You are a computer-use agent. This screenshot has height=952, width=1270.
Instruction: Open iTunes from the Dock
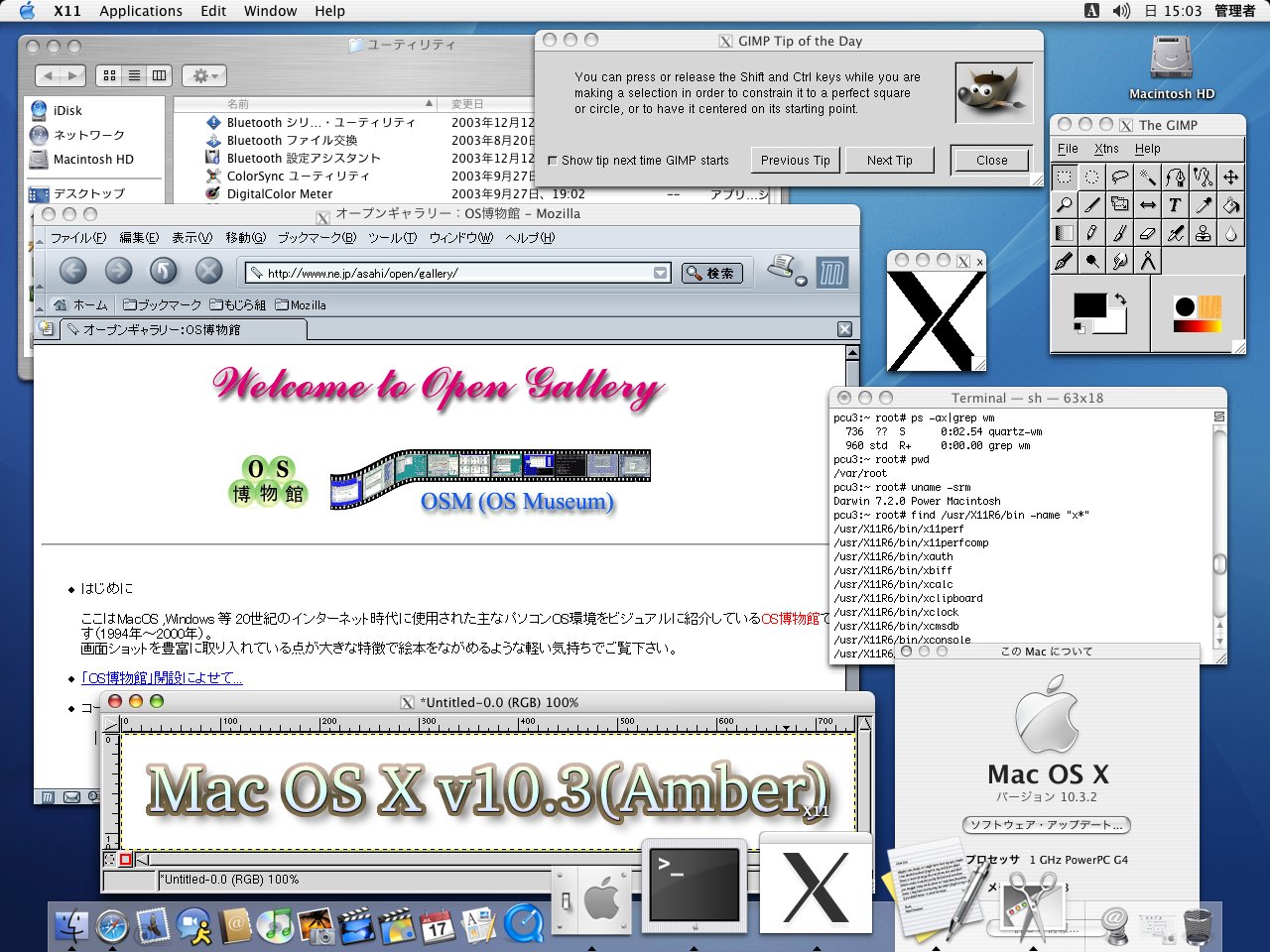click(275, 926)
